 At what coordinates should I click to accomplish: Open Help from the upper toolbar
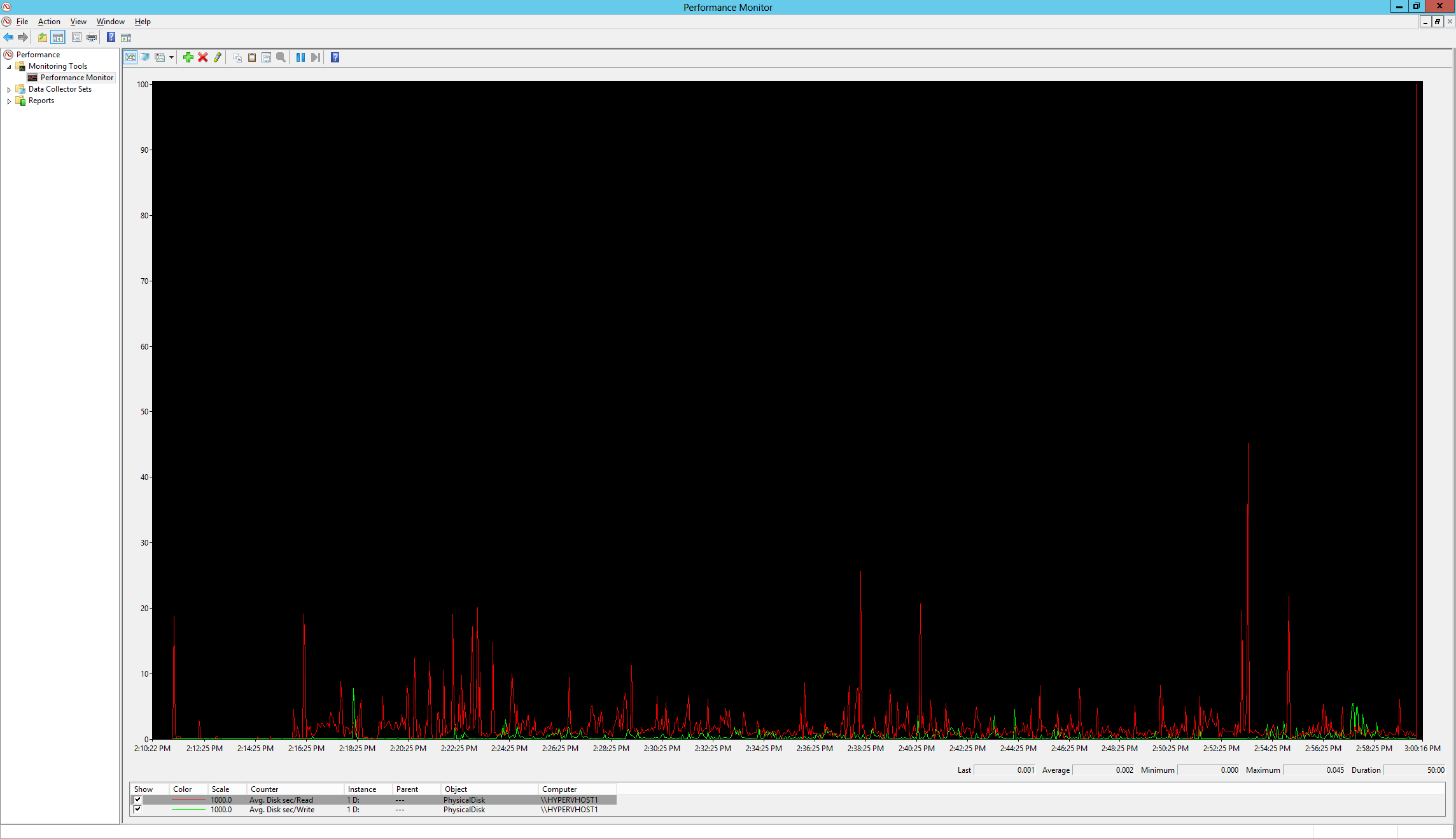point(111,38)
